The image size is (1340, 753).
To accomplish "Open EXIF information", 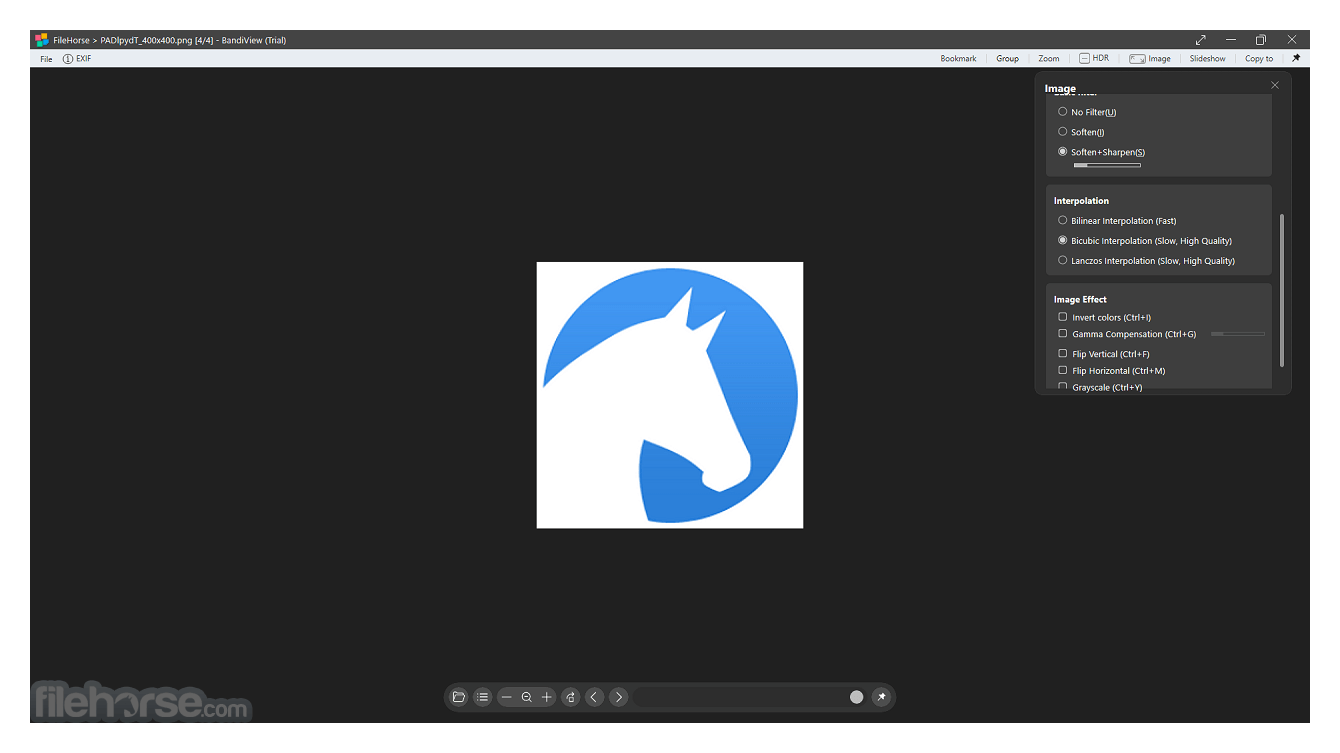I will 77,59.
